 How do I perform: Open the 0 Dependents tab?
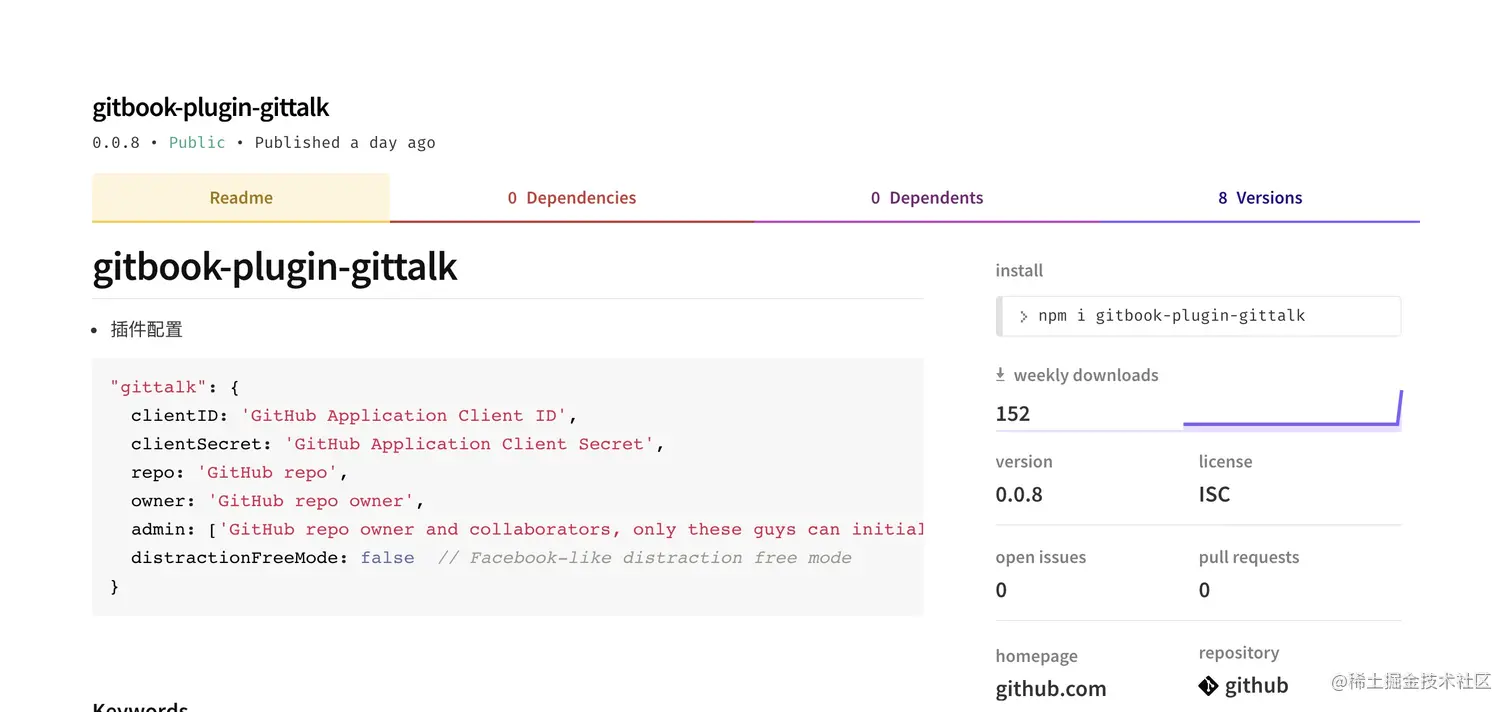point(927,198)
